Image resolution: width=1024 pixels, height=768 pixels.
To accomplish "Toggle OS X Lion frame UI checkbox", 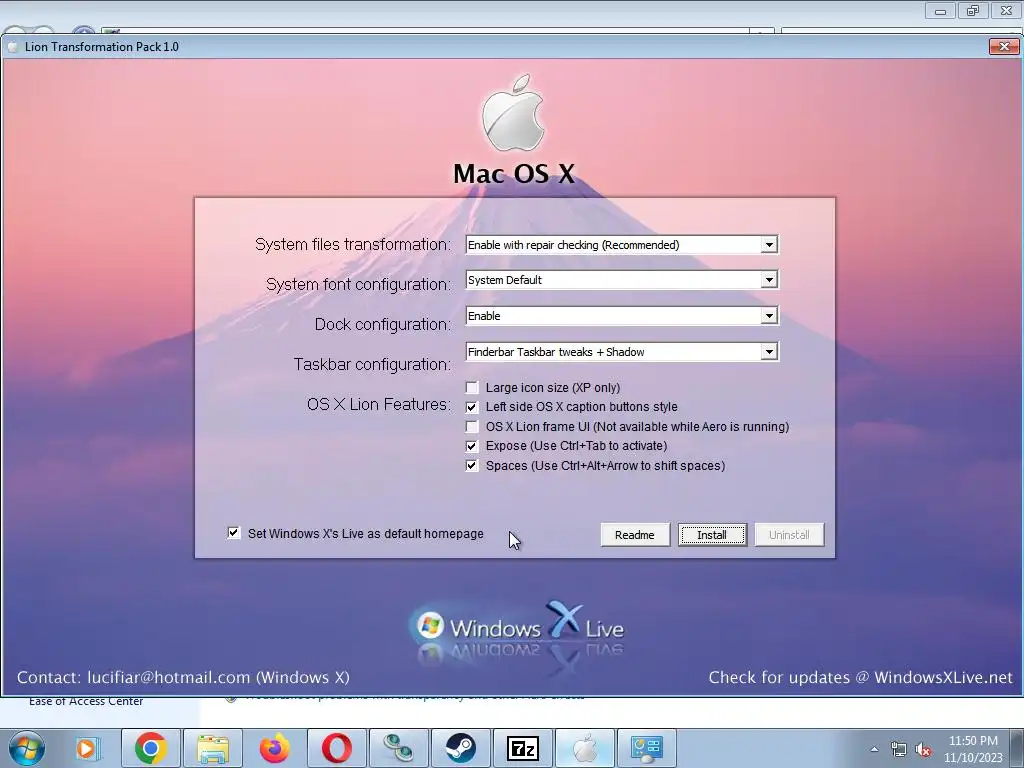I will [472, 426].
